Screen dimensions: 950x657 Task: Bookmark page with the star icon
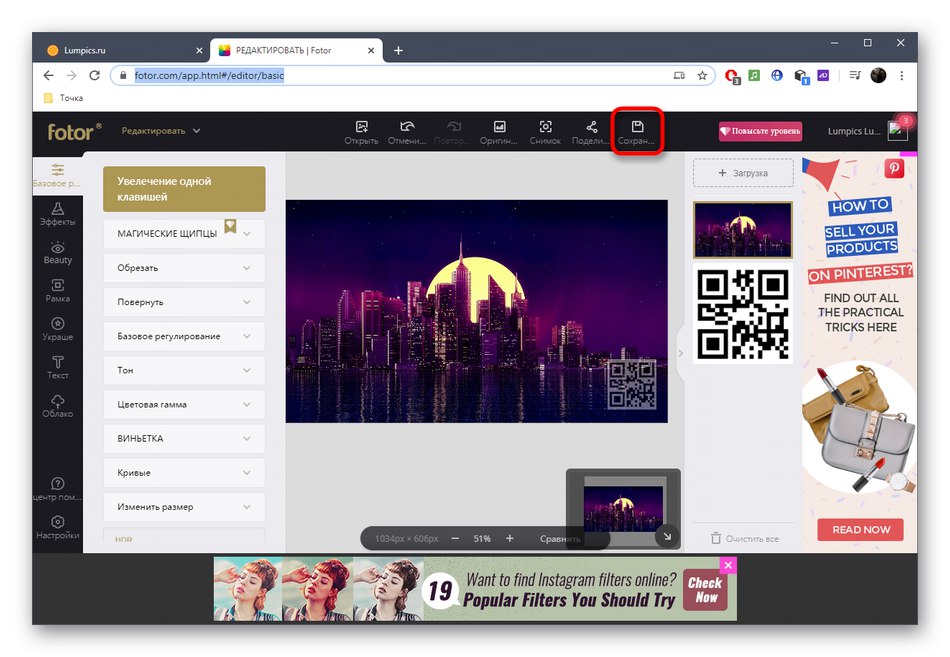(x=702, y=76)
